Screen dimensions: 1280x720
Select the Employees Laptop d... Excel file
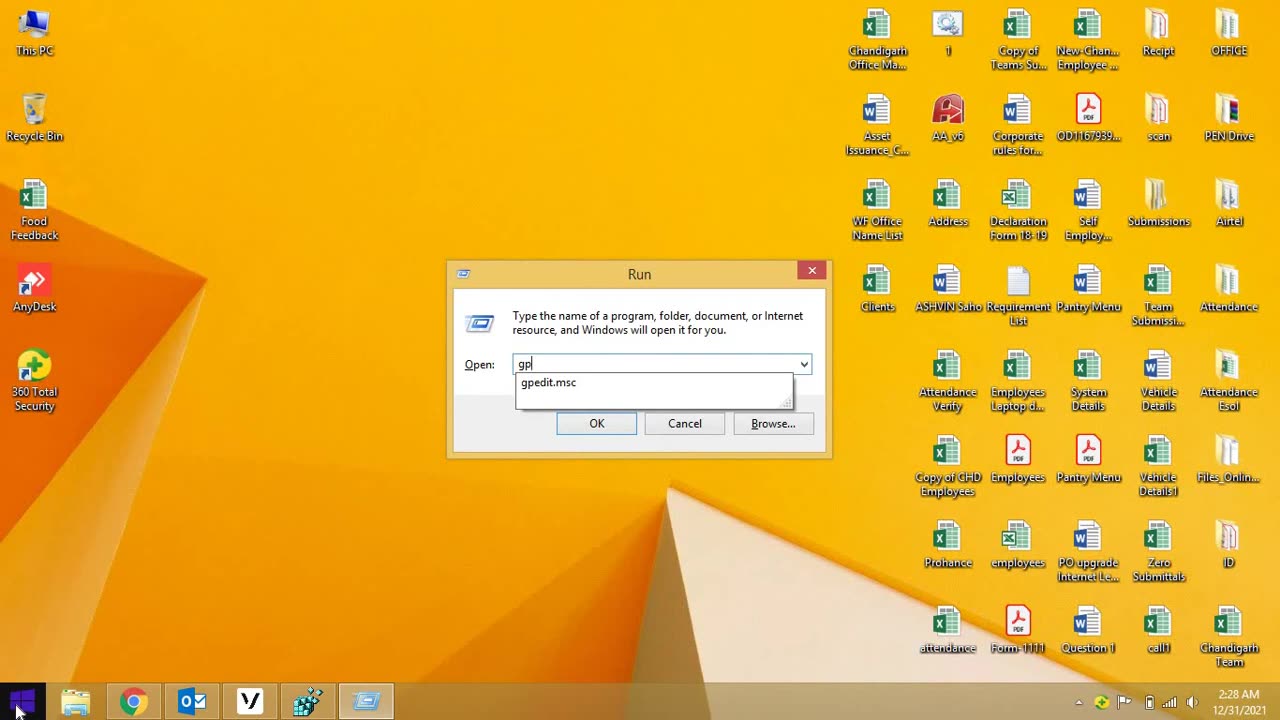point(1018,381)
